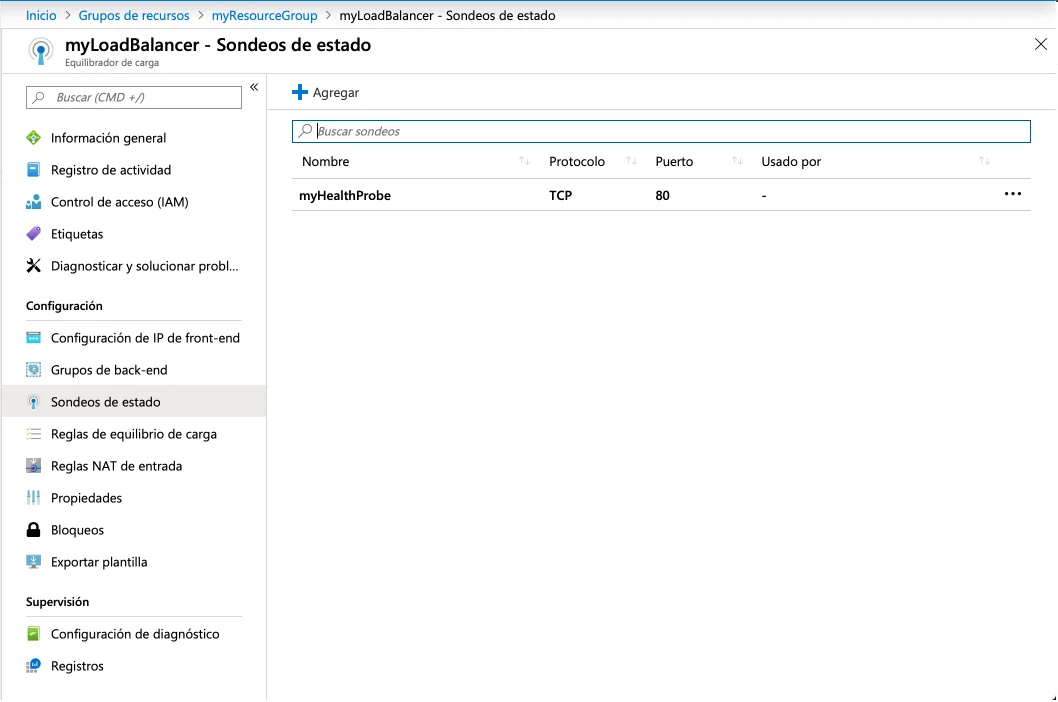
Task: Click the Reglas NAT de entrada icon
Action: point(33,466)
